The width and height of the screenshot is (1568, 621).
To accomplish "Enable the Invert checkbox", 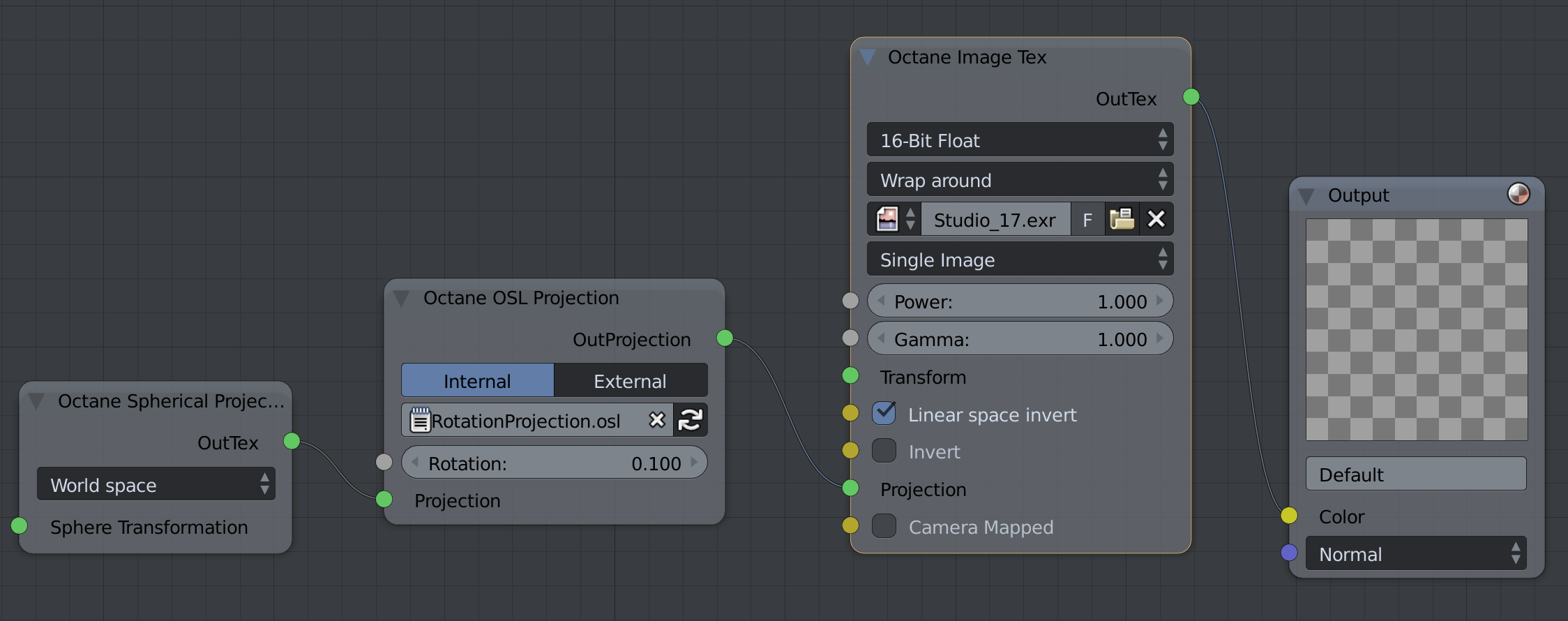I will pos(884,451).
